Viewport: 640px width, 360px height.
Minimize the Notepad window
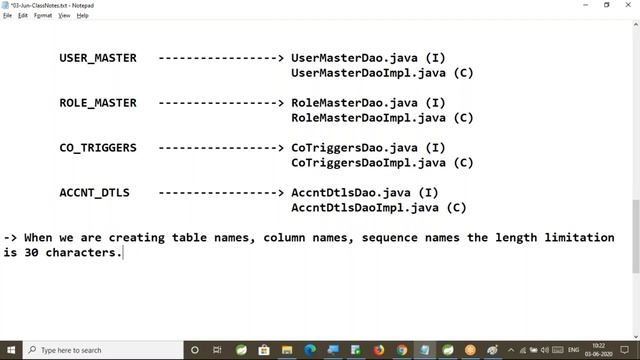pos(586,5)
